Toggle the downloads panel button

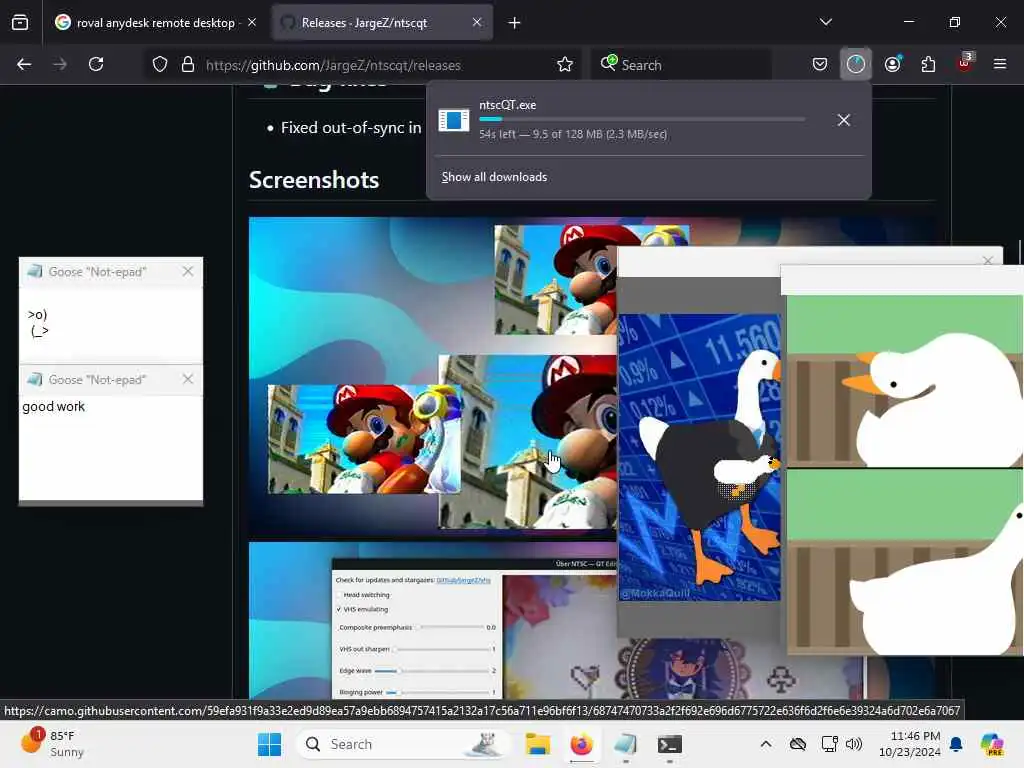856,64
